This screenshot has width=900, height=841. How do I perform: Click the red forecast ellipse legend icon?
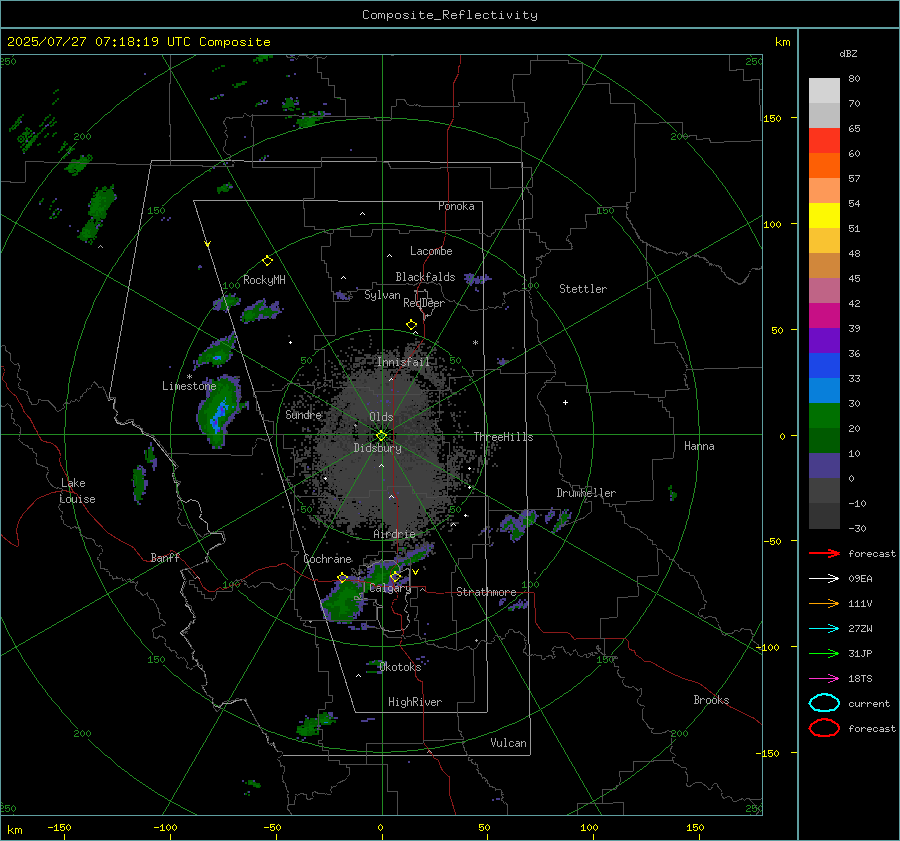coord(824,728)
